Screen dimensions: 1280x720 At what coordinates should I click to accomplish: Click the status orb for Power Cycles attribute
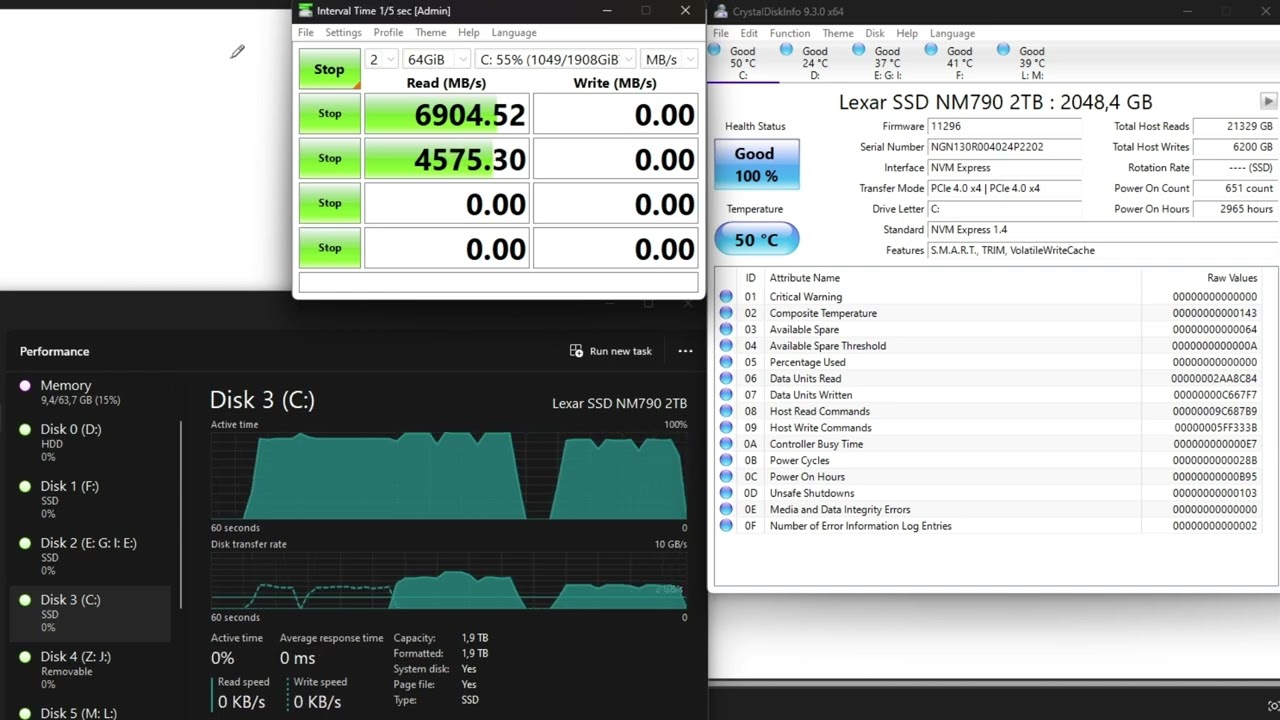pyautogui.click(x=726, y=460)
